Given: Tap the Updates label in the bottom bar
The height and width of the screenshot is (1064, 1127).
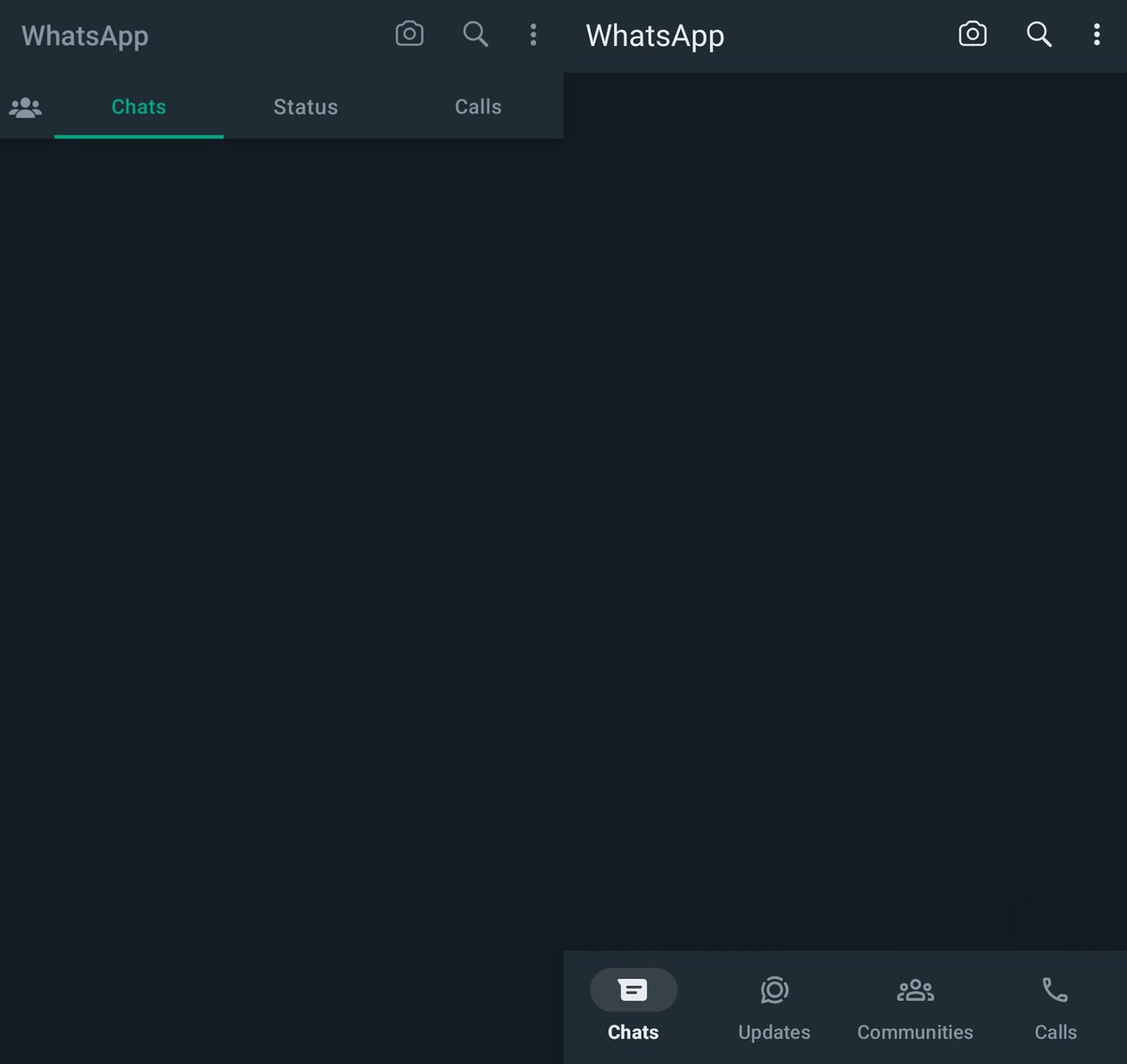Looking at the screenshot, I should (x=774, y=1032).
